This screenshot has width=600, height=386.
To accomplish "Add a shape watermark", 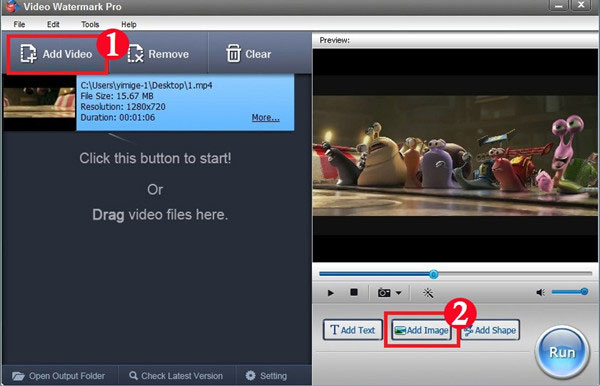I will click(x=490, y=330).
